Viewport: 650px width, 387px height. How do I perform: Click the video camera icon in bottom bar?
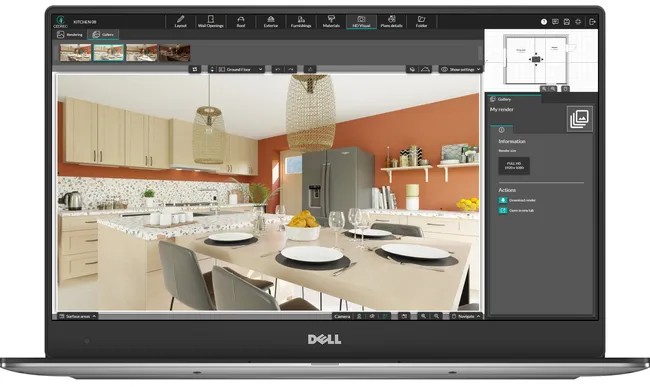(x=404, y=316)
